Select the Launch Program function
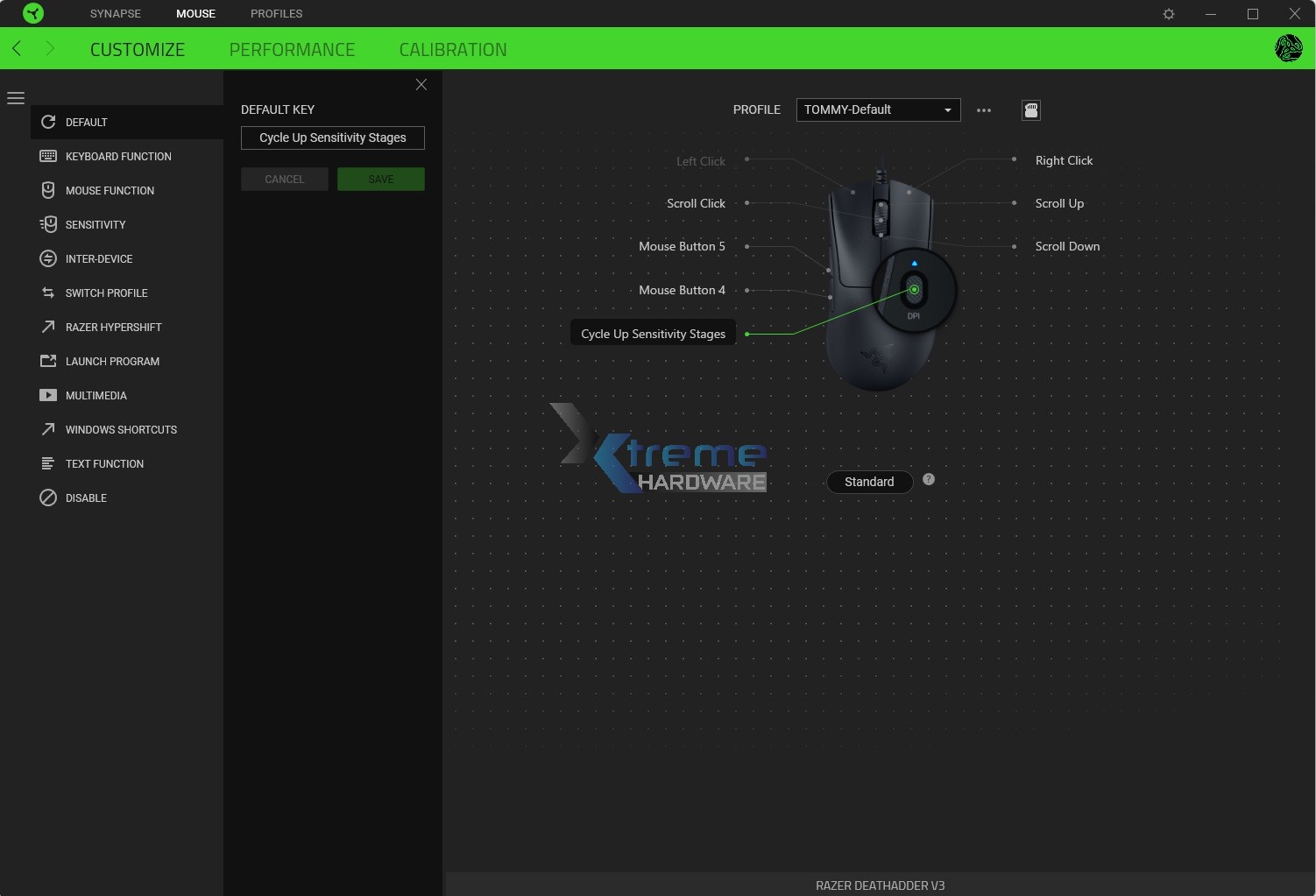Screen dimensions: 1316x896 pyautogui.click(x=112, y=361)
